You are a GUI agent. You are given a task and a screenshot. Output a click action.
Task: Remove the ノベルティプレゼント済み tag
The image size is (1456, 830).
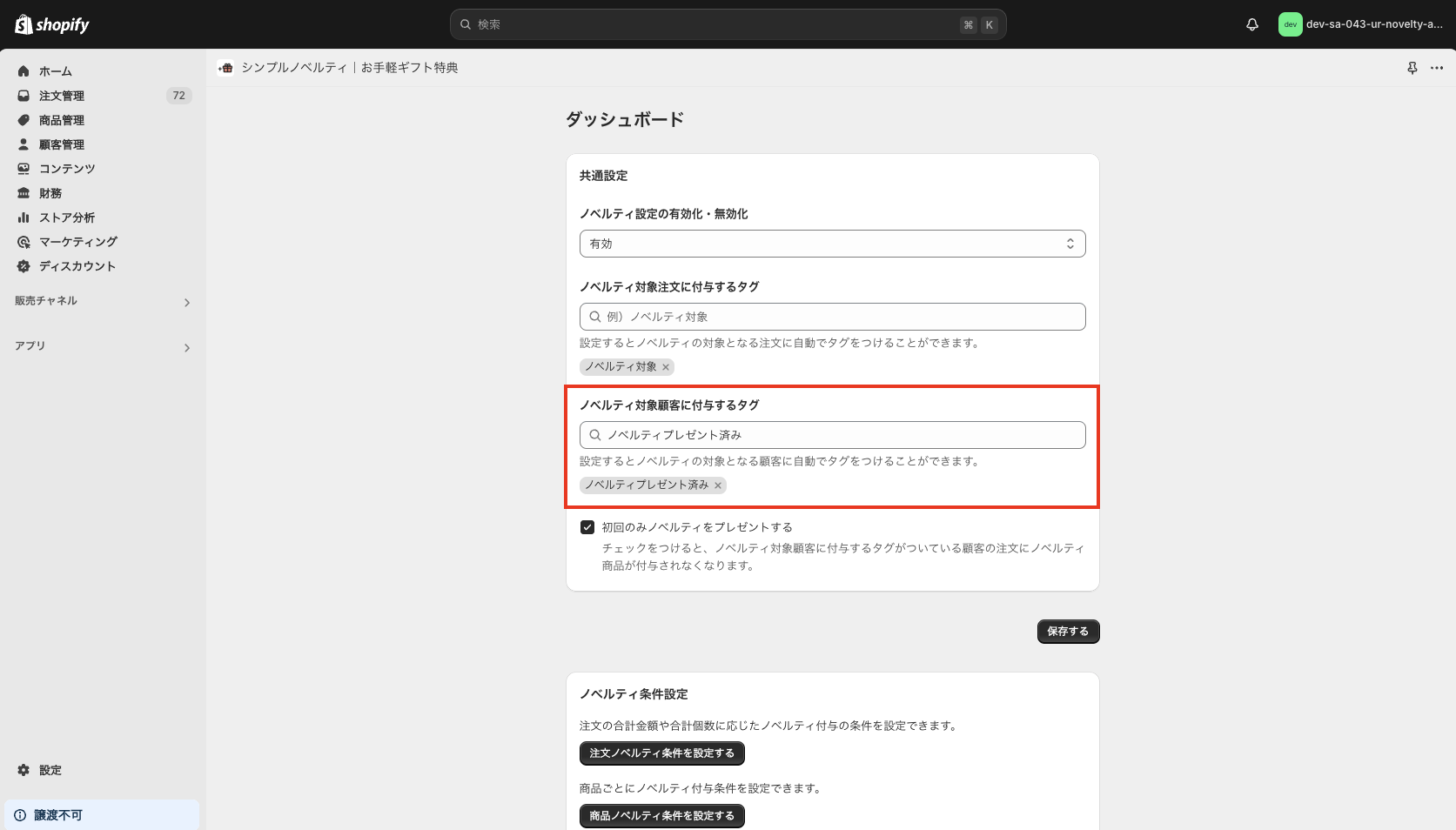coord(717,485)
